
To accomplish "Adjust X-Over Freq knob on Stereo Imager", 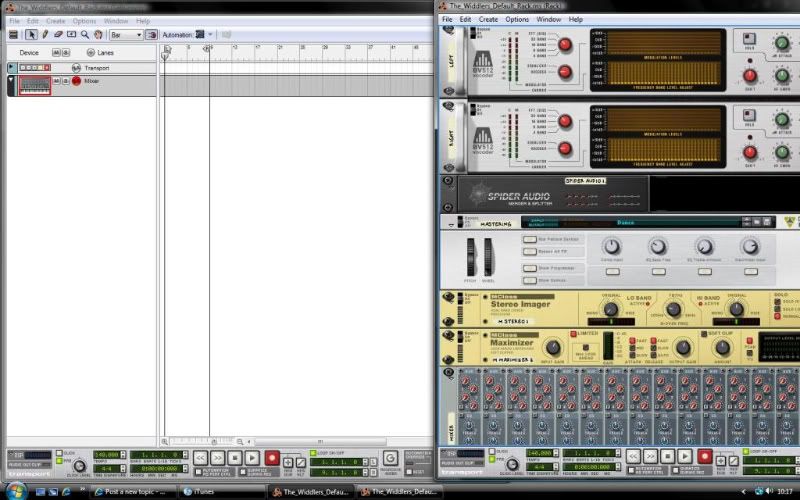I will coord(673,309).
